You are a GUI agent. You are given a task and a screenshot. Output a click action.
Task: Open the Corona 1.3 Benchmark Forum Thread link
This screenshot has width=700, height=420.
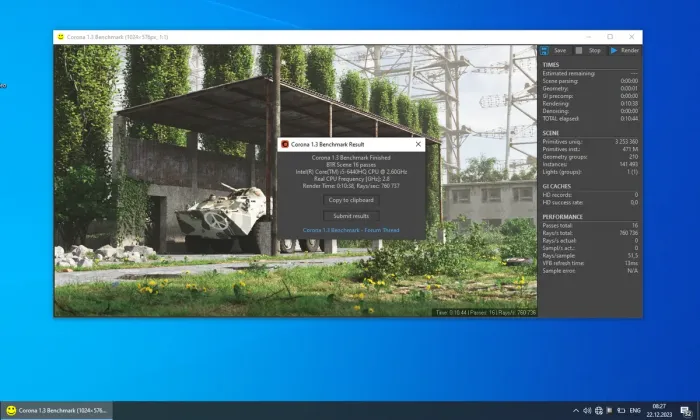[x=351, y=230]
